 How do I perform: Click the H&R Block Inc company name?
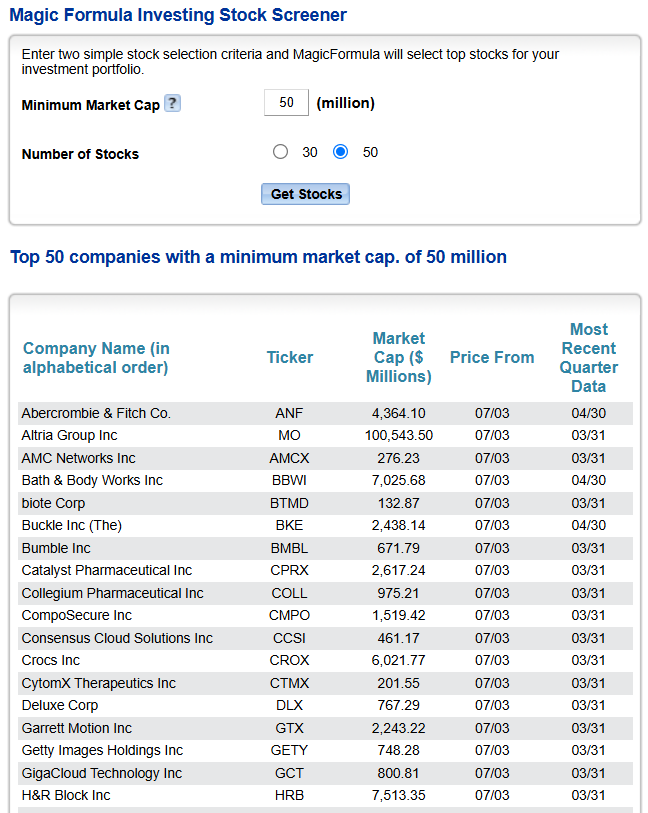[x=66, y=795]
